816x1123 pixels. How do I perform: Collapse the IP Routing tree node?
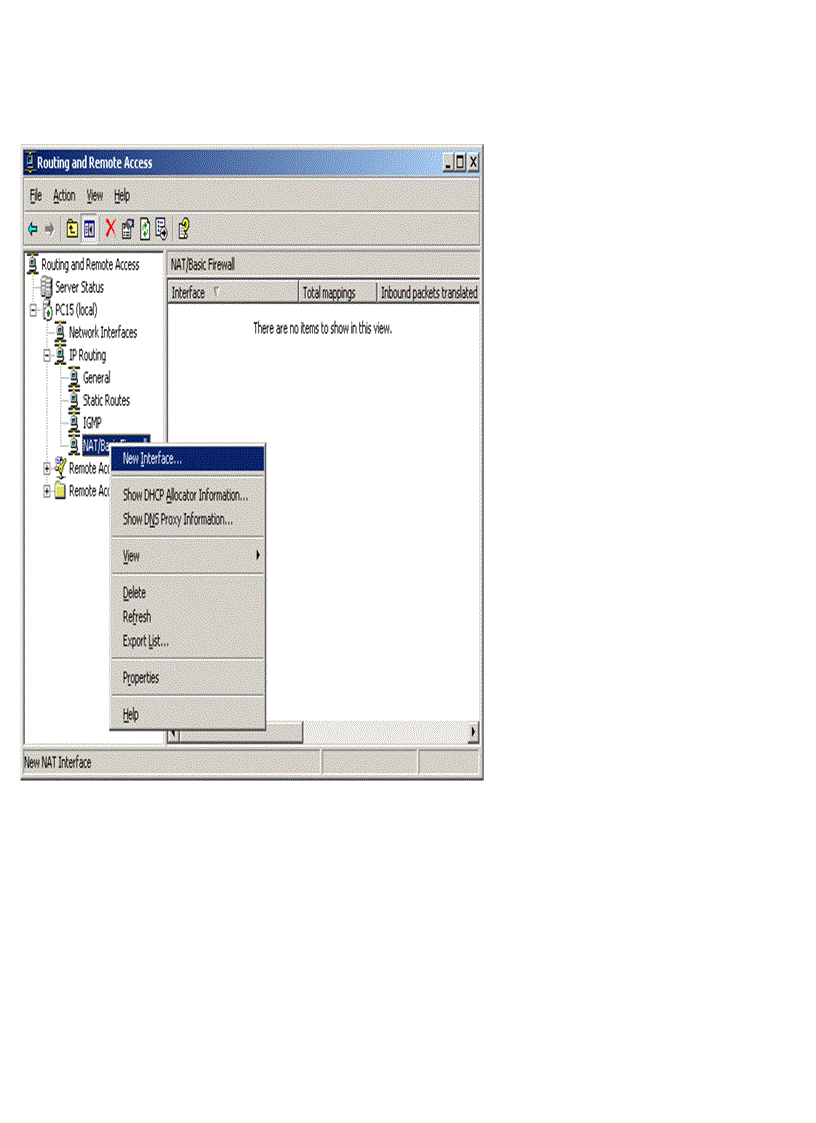(47, 355)
